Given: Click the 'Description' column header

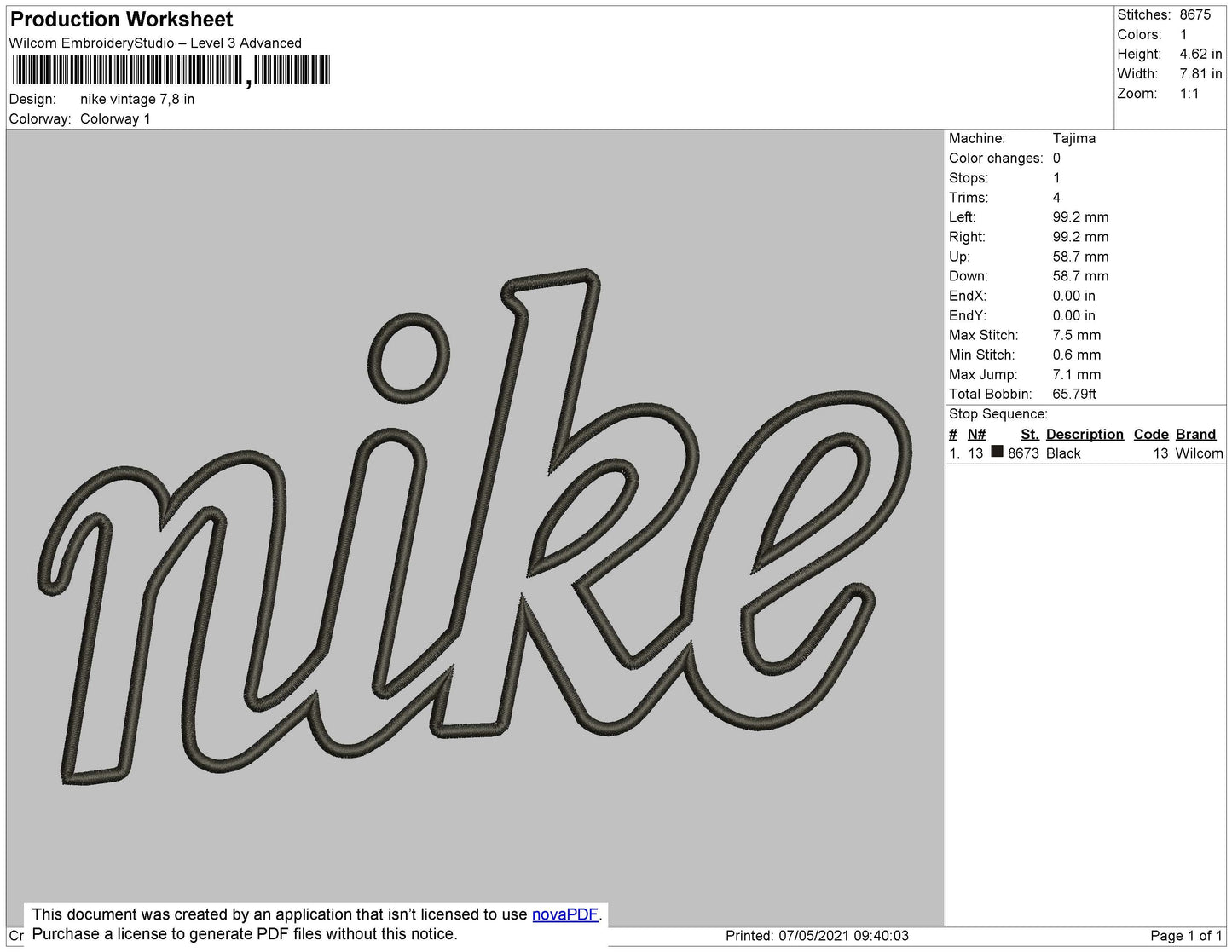Looking at the screenshot, I should pyautogui.click(x=1085, y=434).
